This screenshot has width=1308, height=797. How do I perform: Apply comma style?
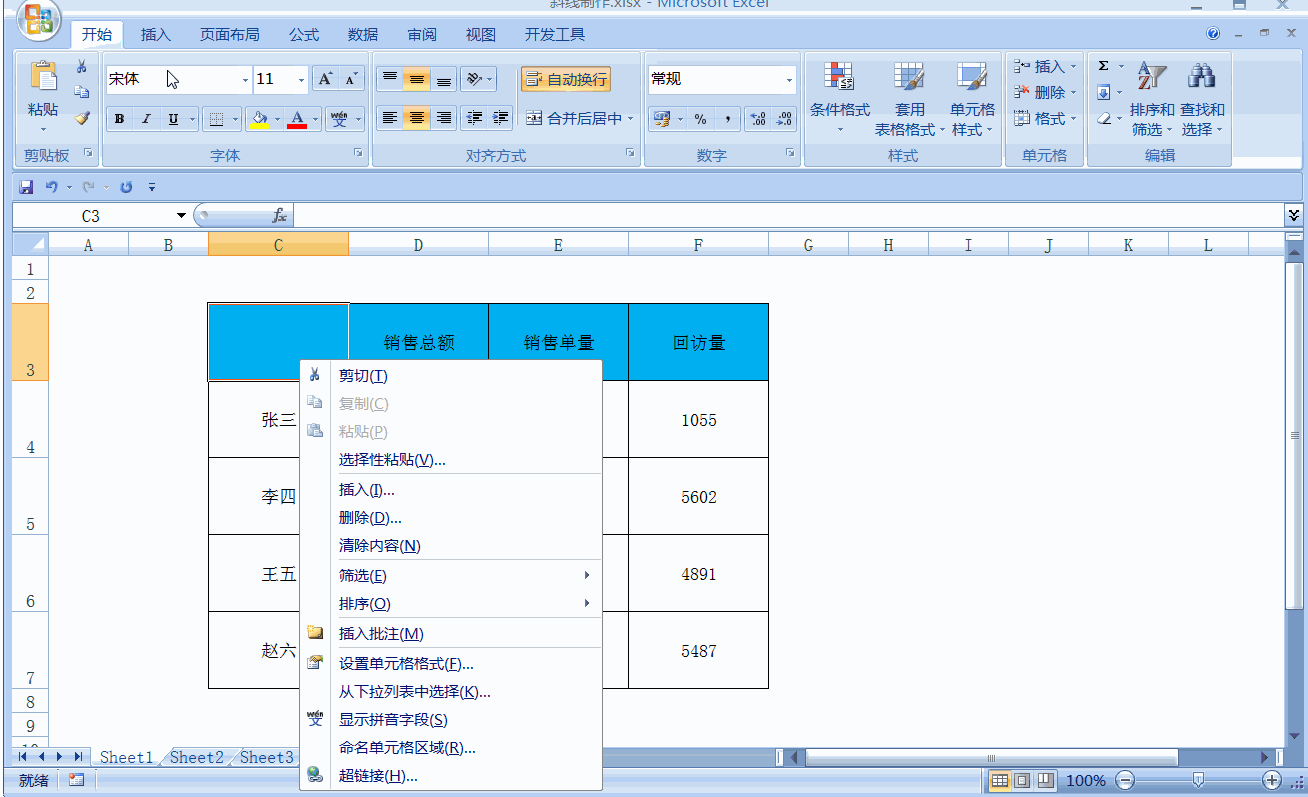(727, 119)
